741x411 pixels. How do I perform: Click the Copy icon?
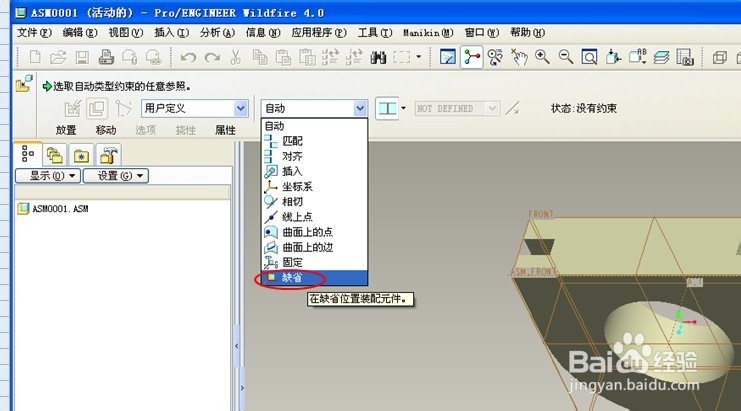click(x=259, y=57)
